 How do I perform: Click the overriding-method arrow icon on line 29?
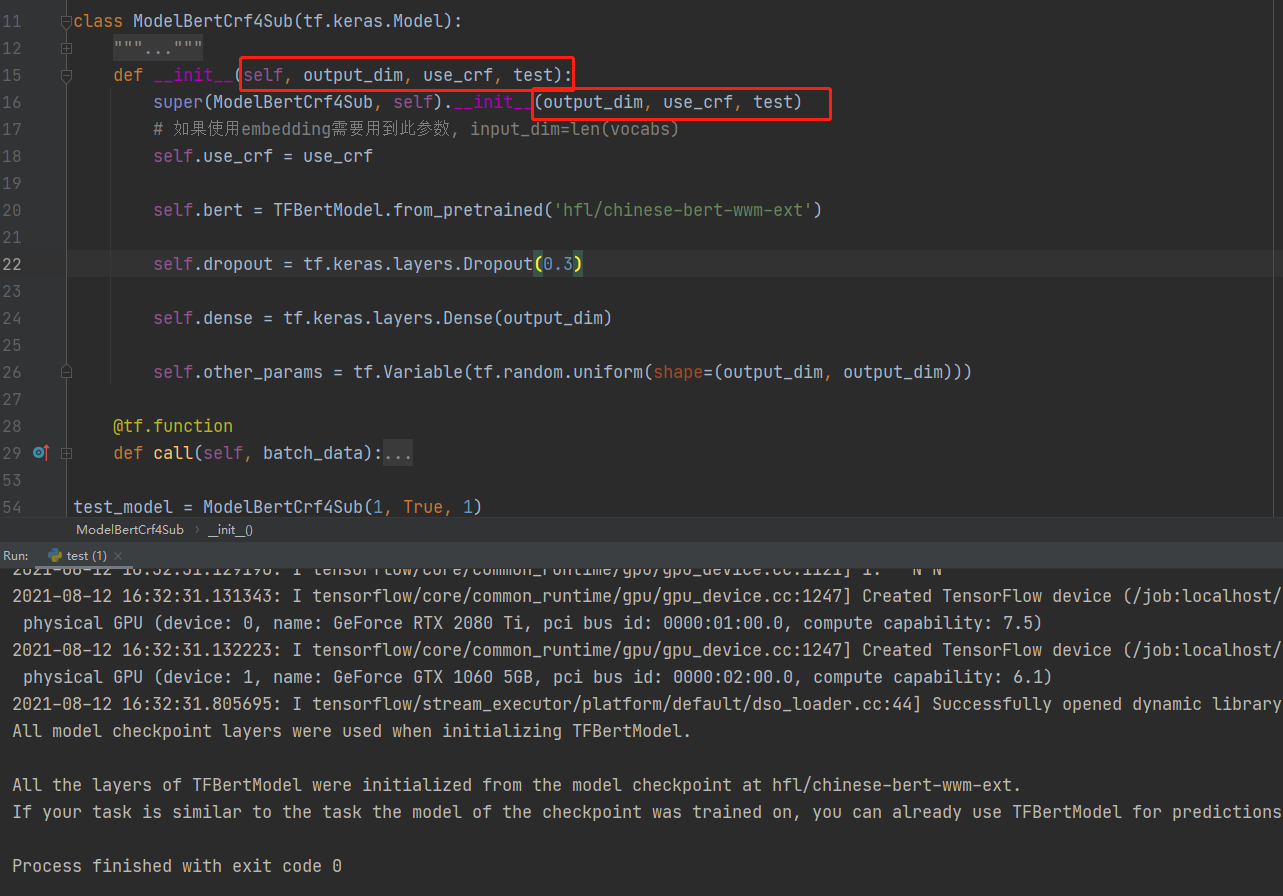point(39,452)
